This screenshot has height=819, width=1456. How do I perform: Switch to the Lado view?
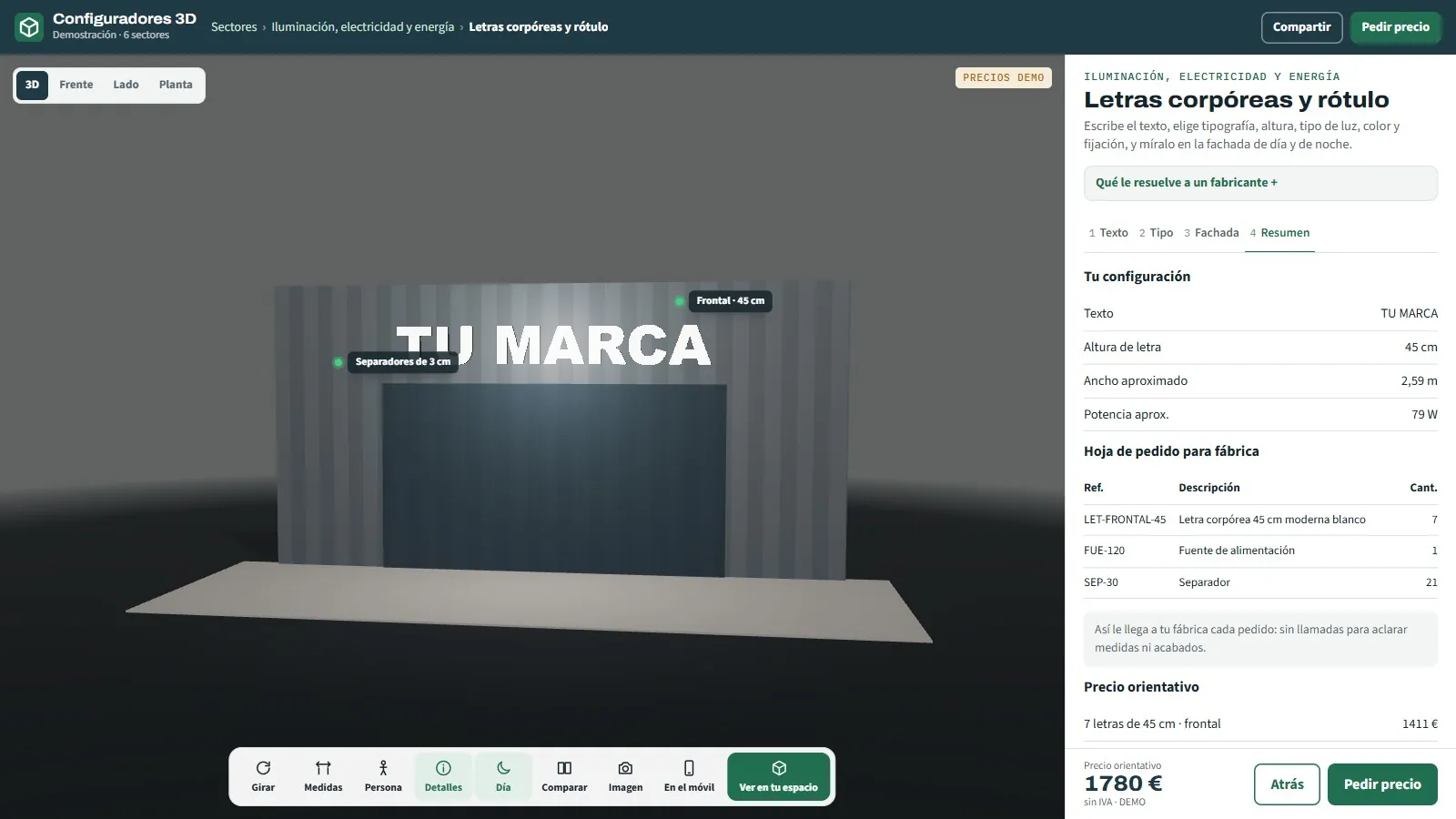(126, 85)
